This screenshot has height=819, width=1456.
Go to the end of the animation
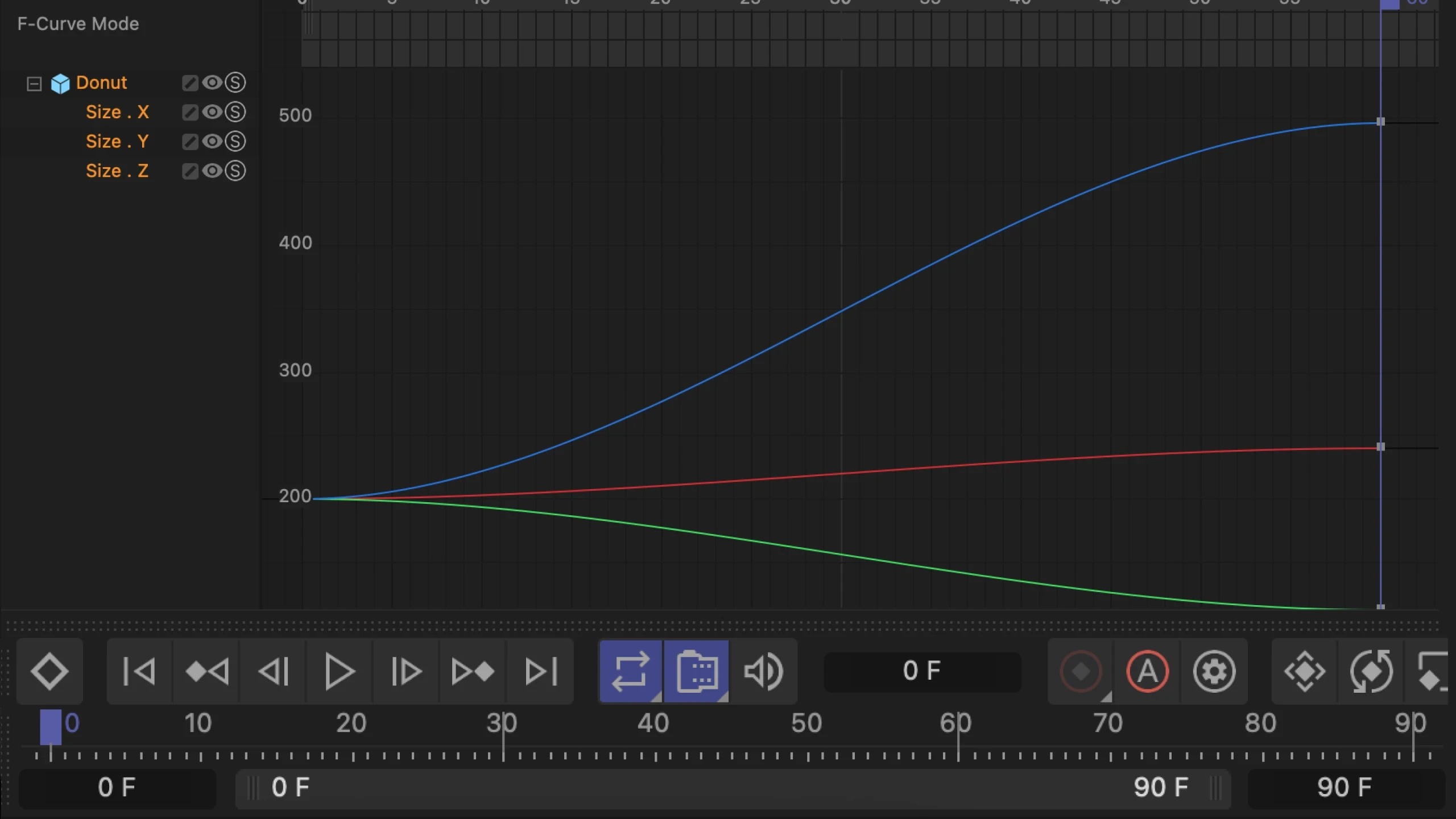coord(540,672)
